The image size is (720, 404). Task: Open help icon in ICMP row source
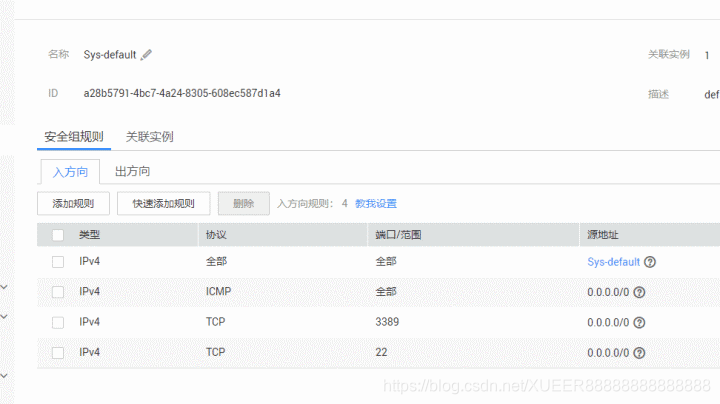pos(639,292)
